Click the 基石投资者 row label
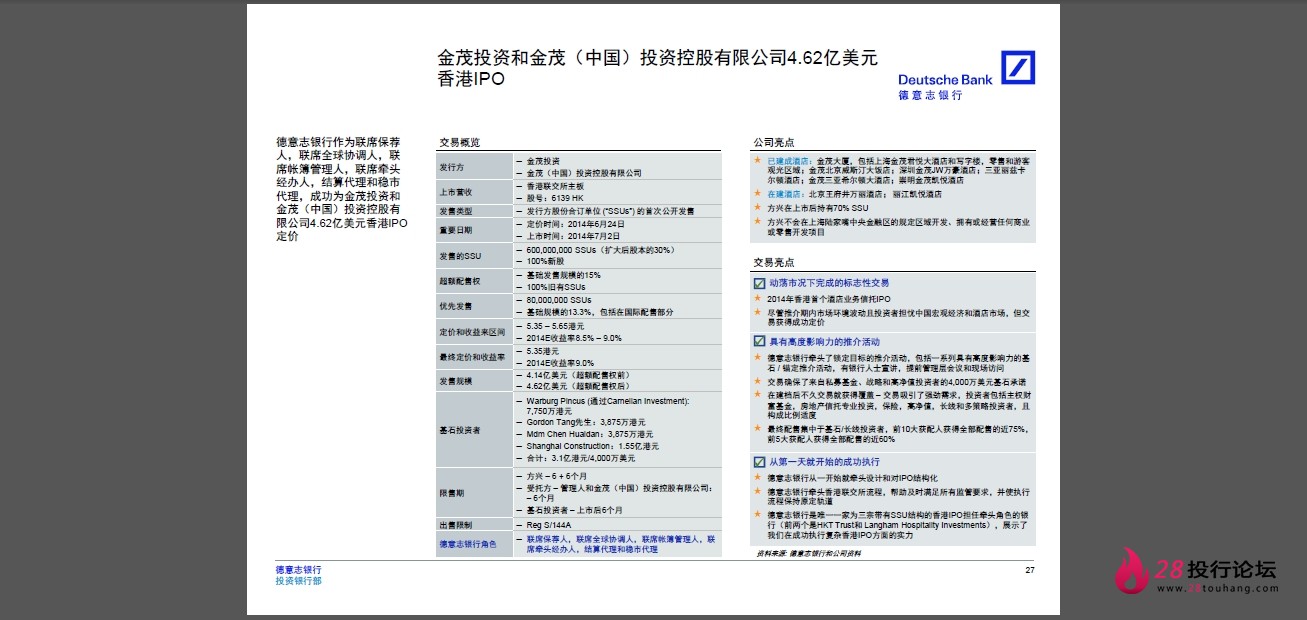Viewport: 1307px width, 620px height. click(x=460, y=430)
